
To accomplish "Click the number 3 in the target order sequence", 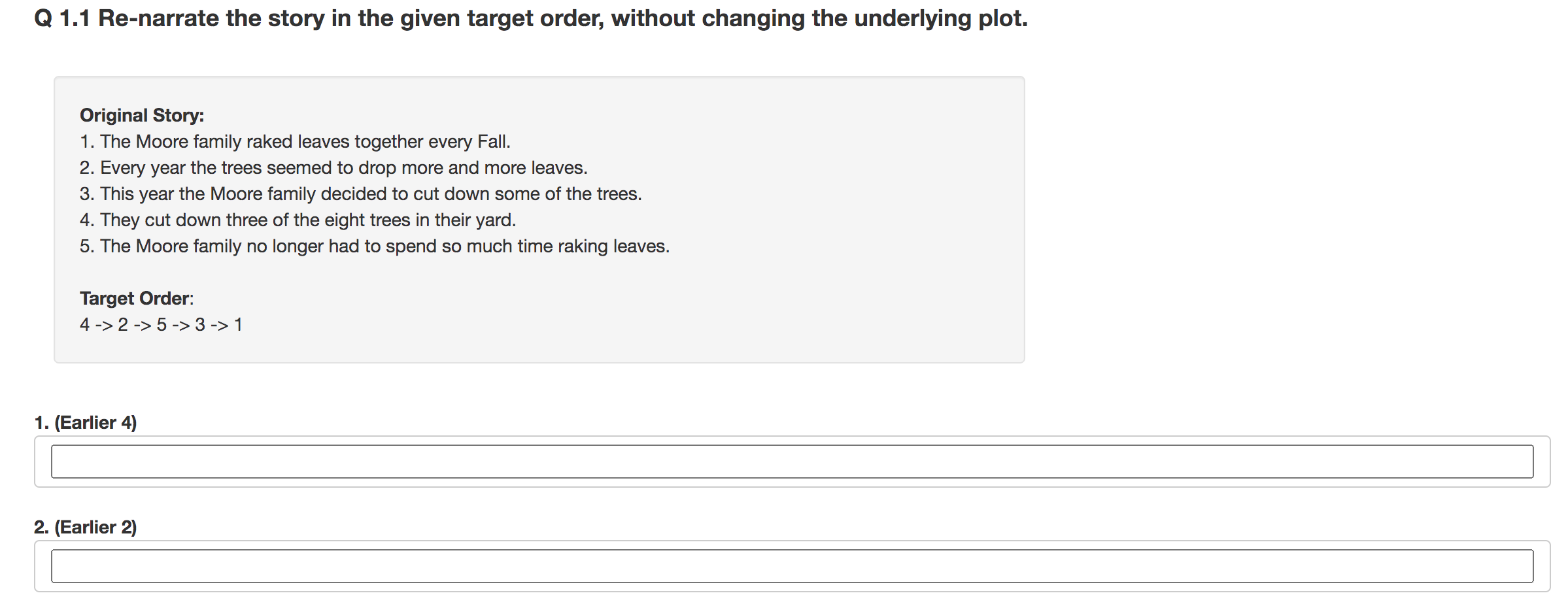I will pos(200,325).
